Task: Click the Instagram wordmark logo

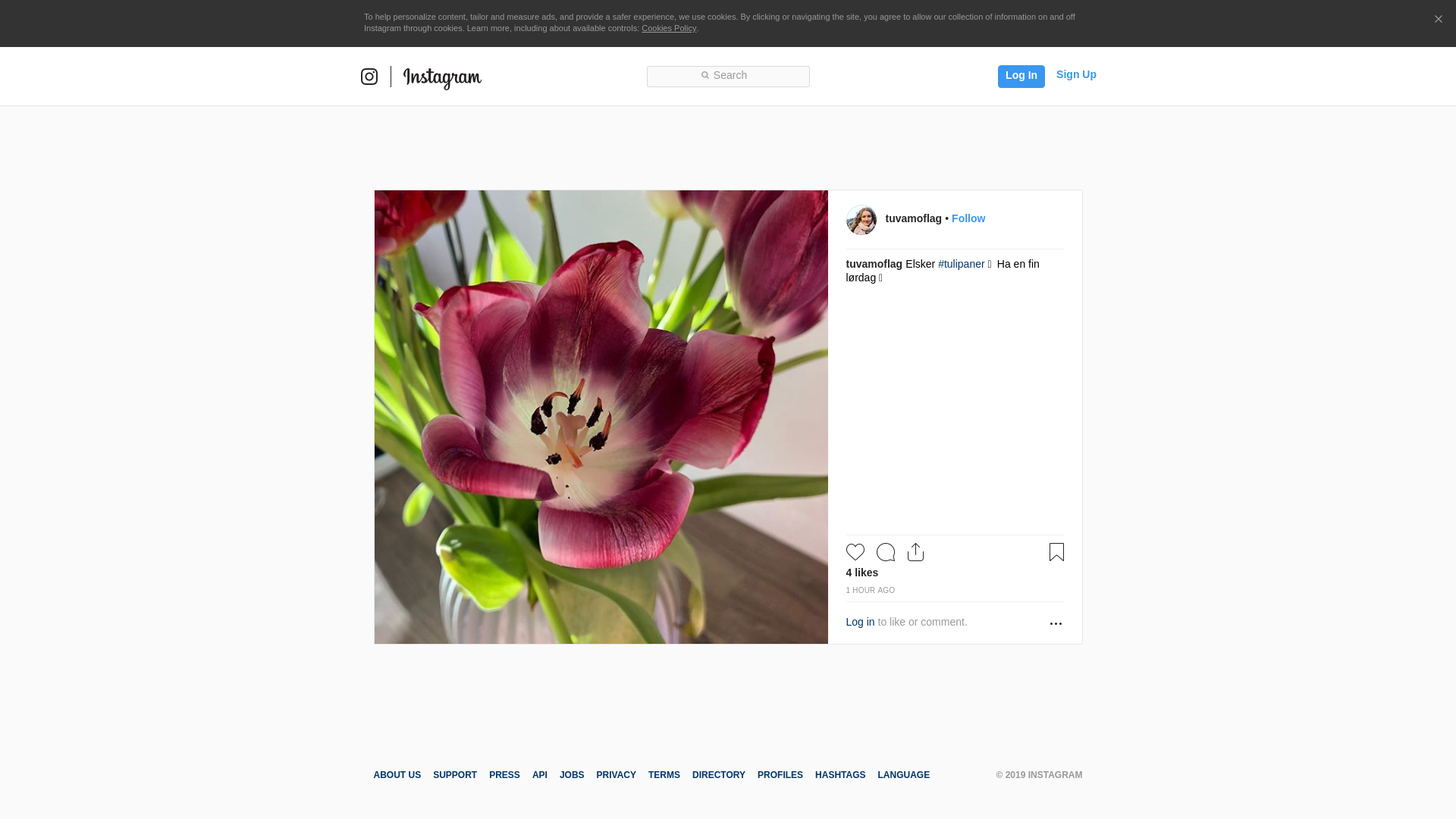Action: (442, 78)
